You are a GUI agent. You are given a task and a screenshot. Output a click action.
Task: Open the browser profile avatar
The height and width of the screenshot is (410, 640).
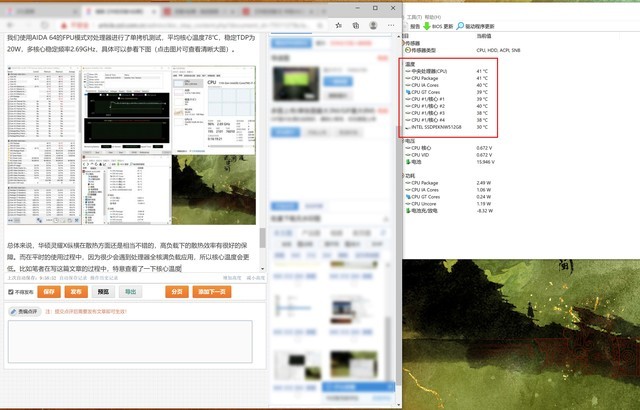tap(373, 25)
